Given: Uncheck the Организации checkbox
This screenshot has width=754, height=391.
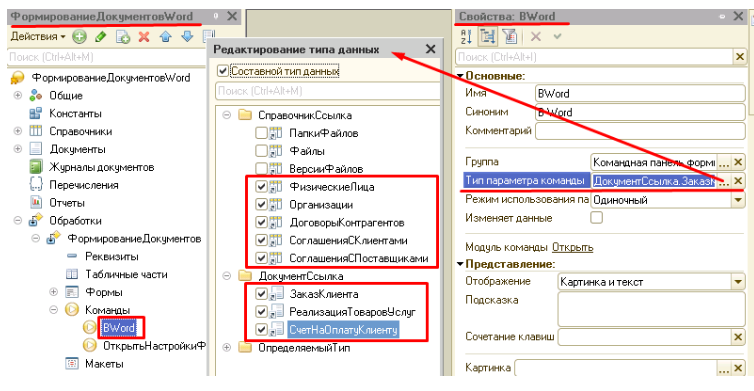Looking at the screenshot, I should coord(261,204).
